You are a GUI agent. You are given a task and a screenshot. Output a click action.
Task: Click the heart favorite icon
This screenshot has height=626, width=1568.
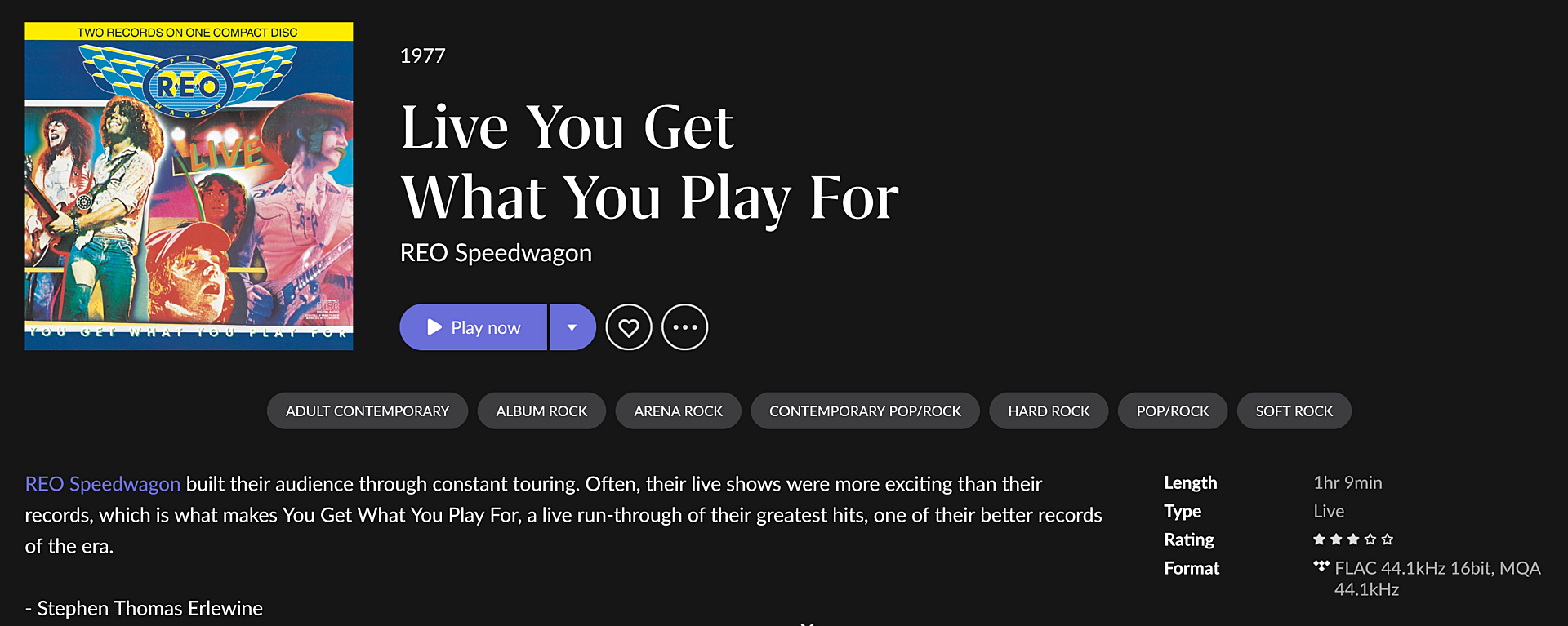[629, 327]
